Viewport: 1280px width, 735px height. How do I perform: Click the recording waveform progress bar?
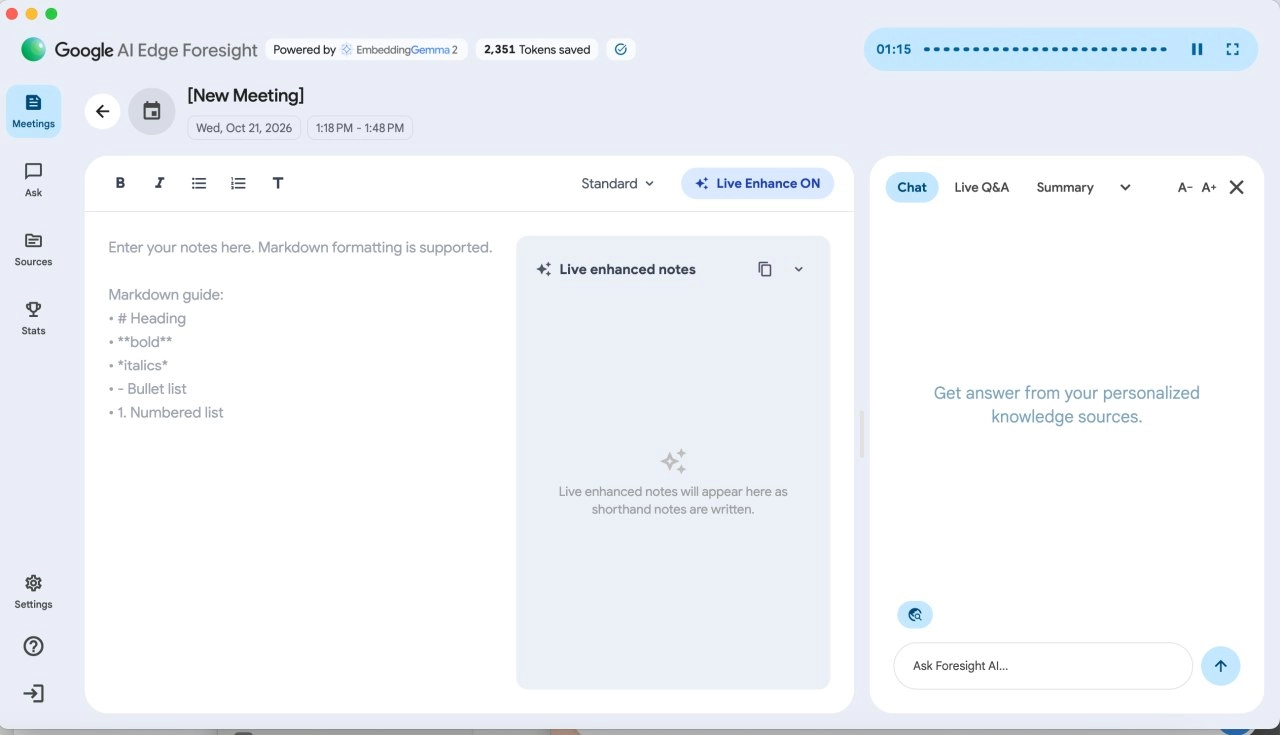click(x=1045, y=49)
